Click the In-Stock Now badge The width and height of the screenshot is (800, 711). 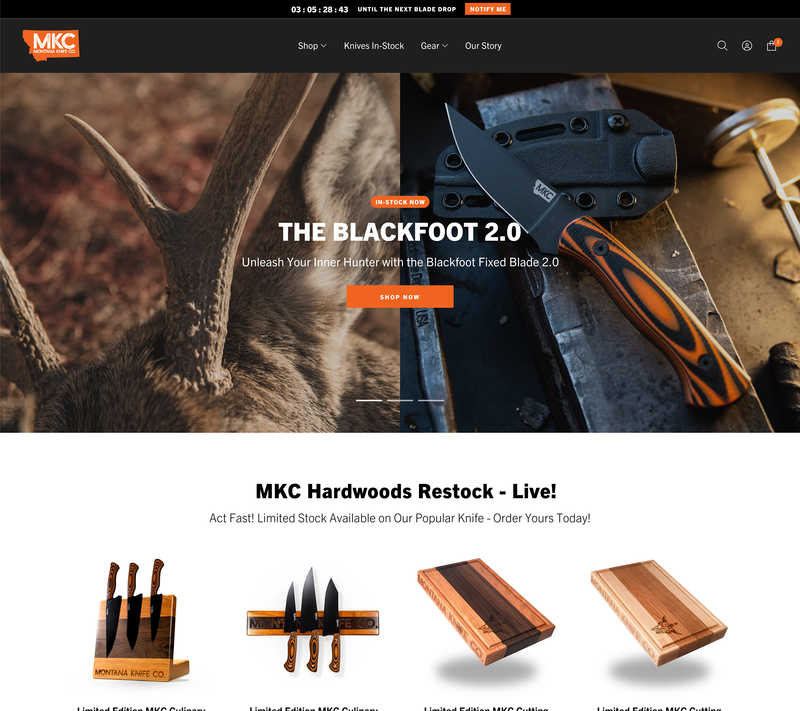(x=400, y=202)
